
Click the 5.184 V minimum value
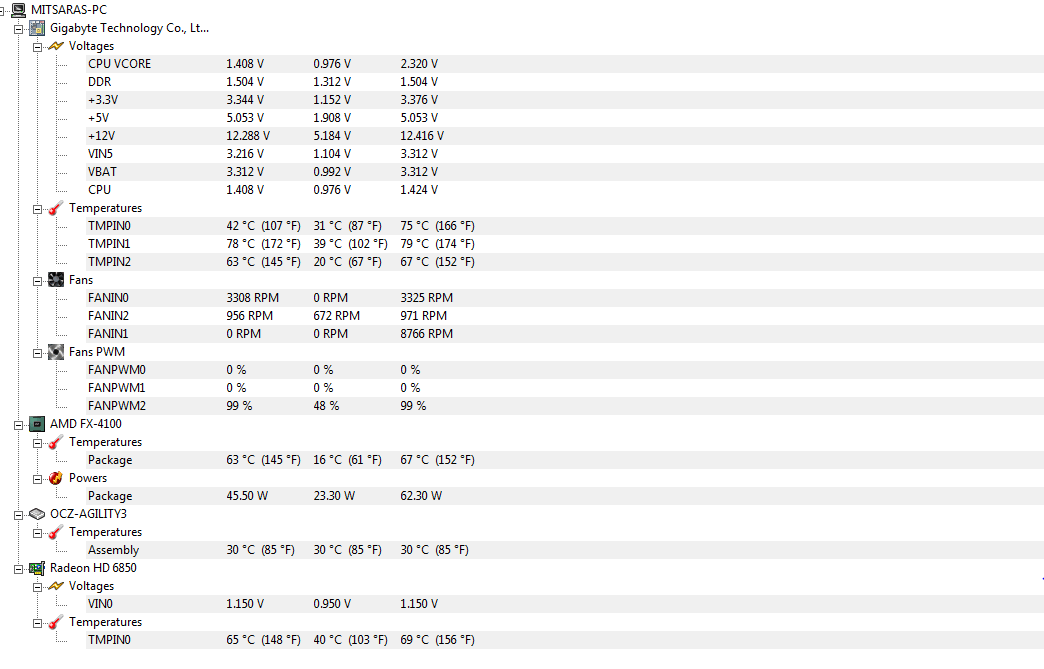pyautogui.click(x=332, y=136)
